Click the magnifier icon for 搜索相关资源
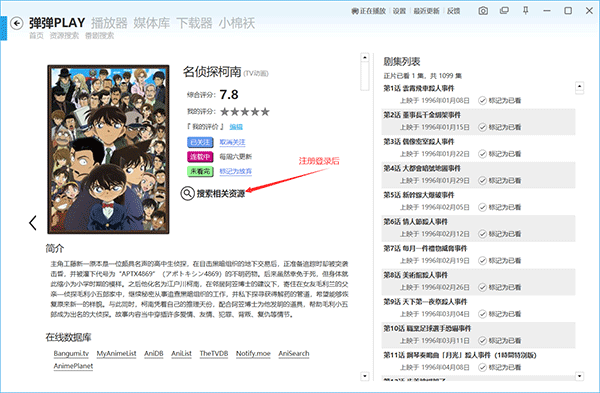Screen dimensions: 600x393 point(187,194)
